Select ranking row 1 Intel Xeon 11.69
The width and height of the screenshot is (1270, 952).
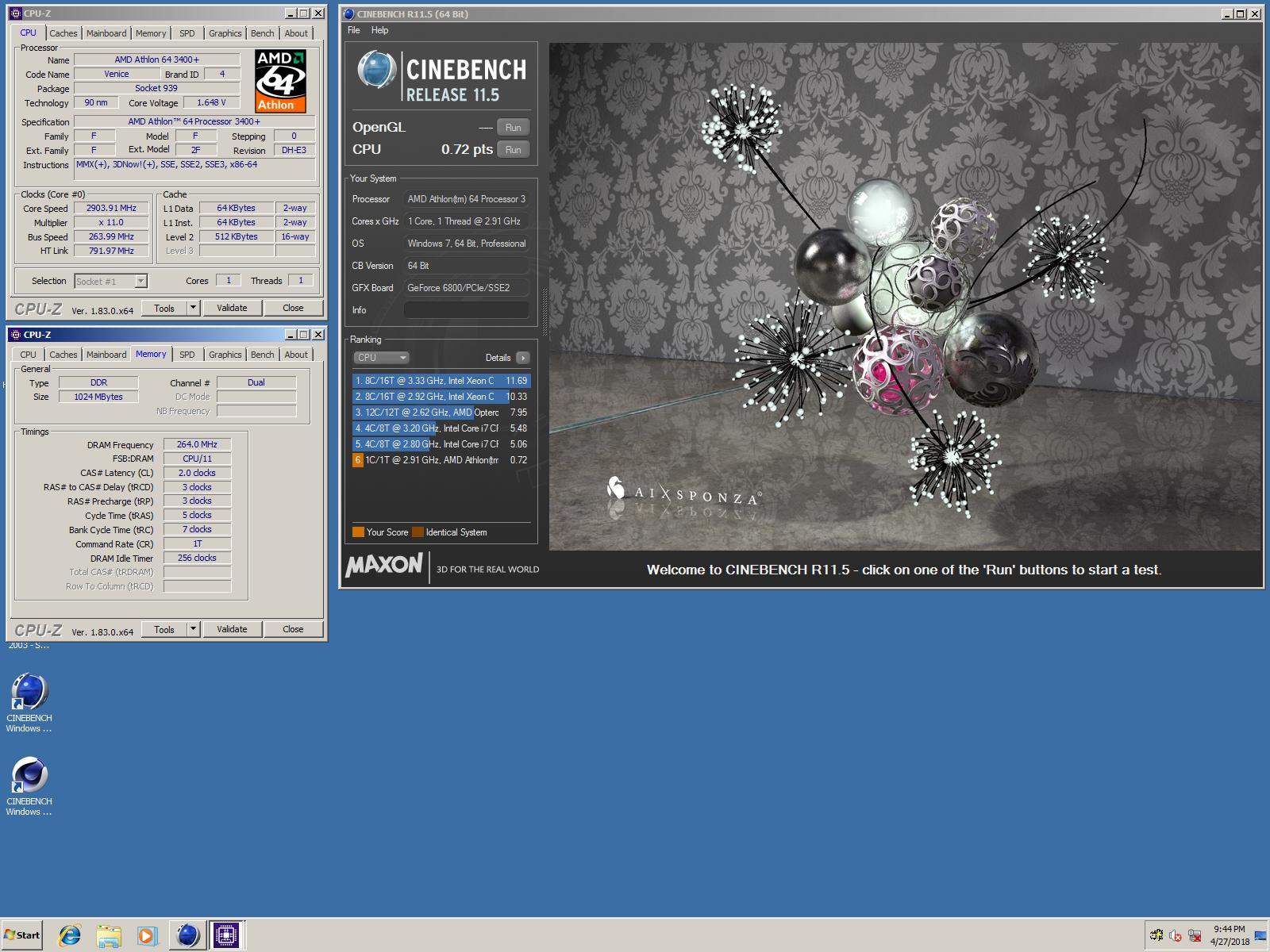point(441,381)
